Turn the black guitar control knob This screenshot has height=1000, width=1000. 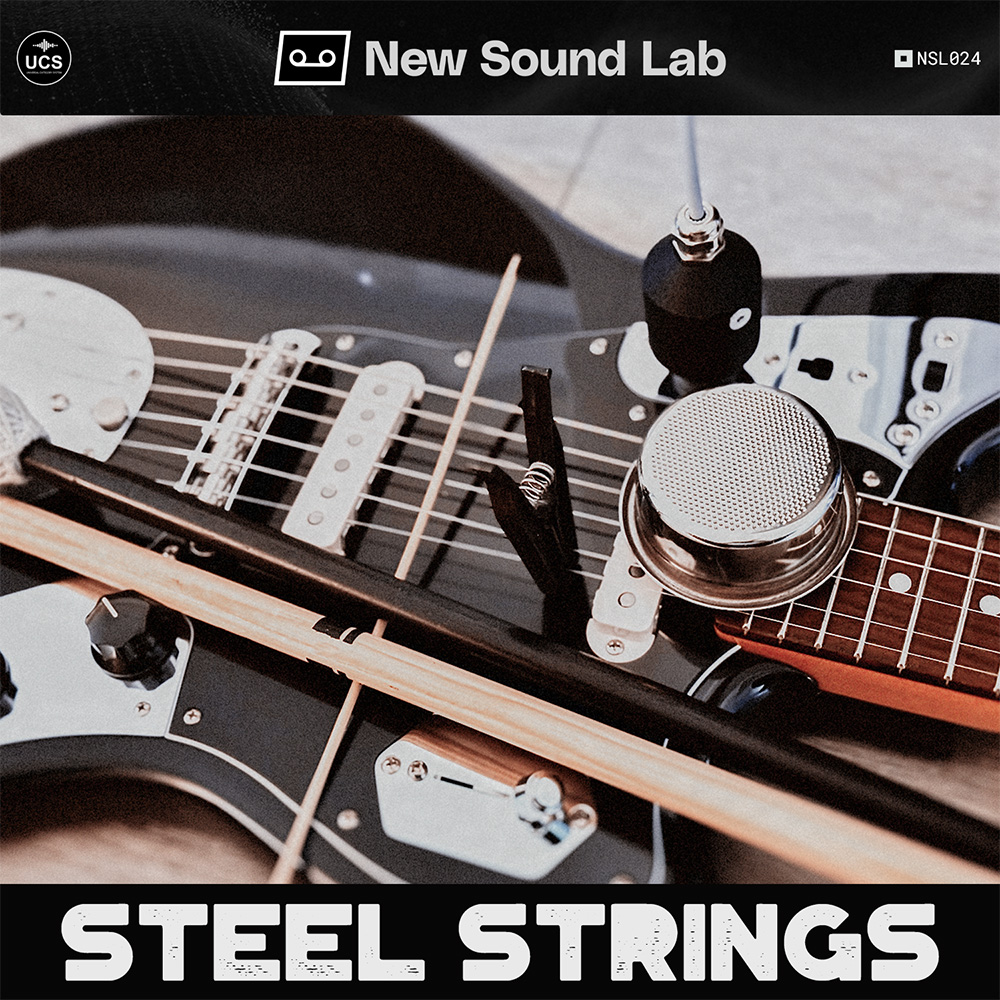135,638
